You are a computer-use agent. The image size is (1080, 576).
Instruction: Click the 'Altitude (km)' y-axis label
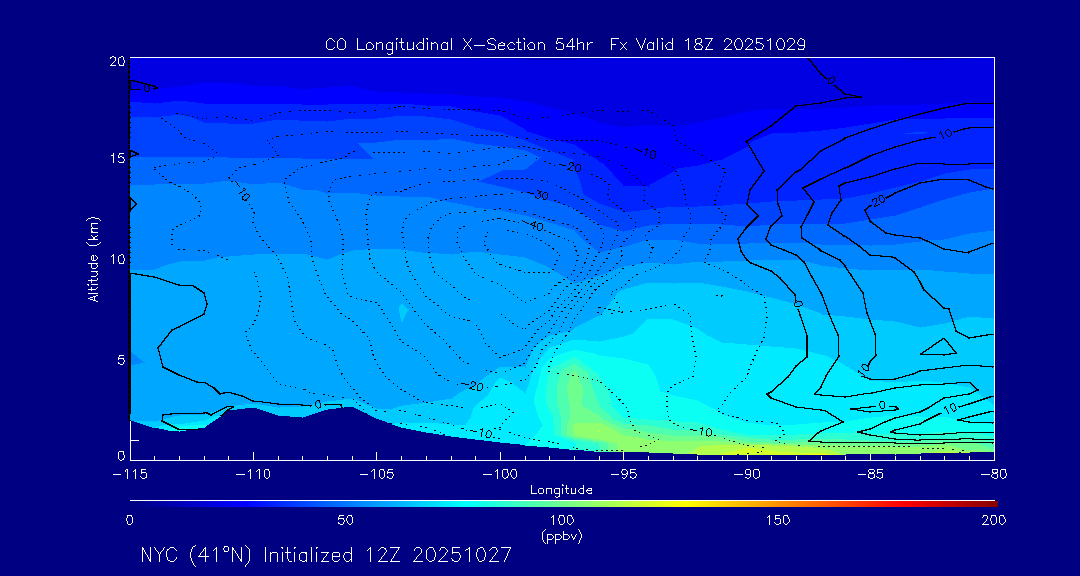click(x=93, y=258)
